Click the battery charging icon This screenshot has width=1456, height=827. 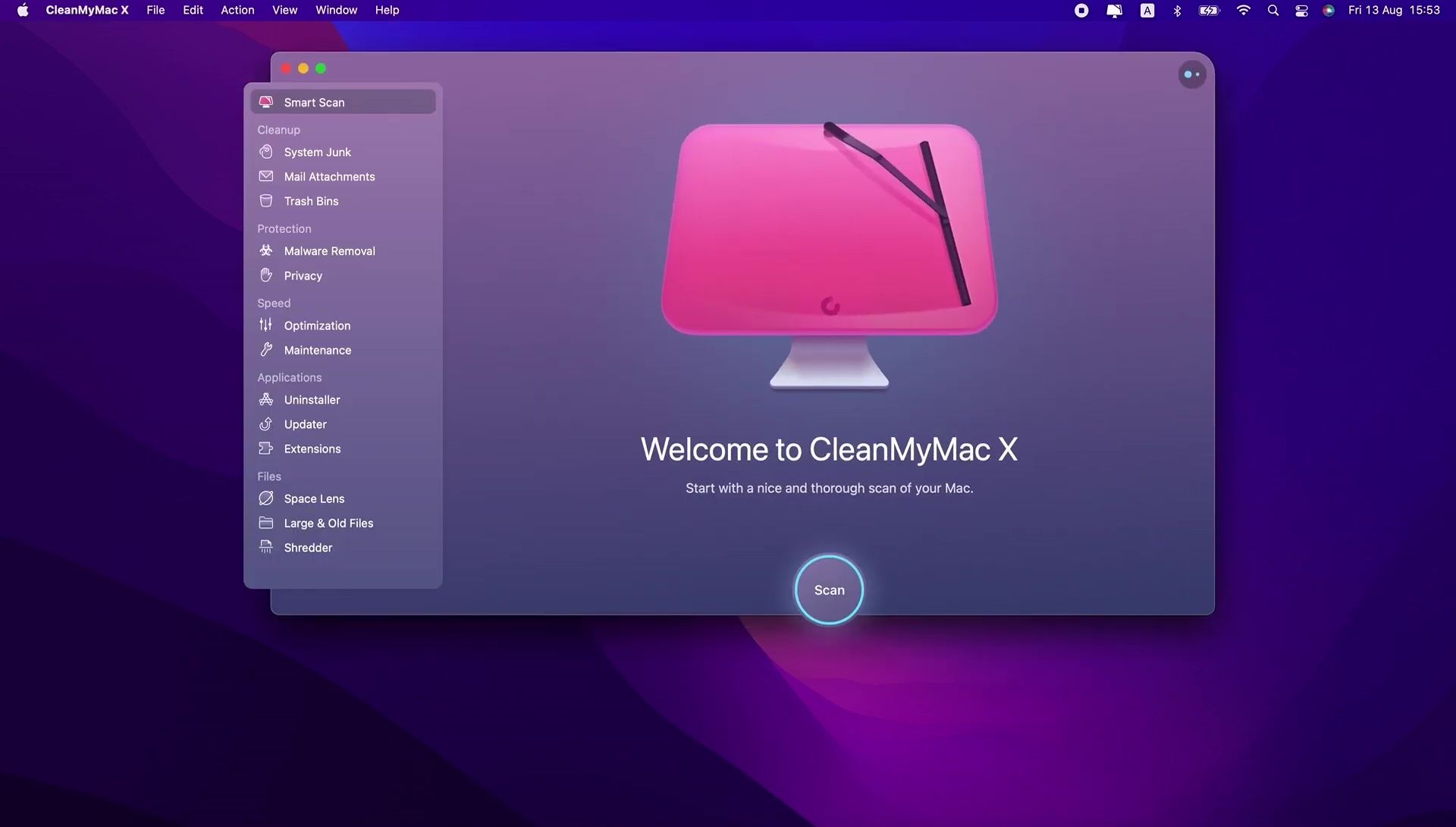click(1209, 10)
